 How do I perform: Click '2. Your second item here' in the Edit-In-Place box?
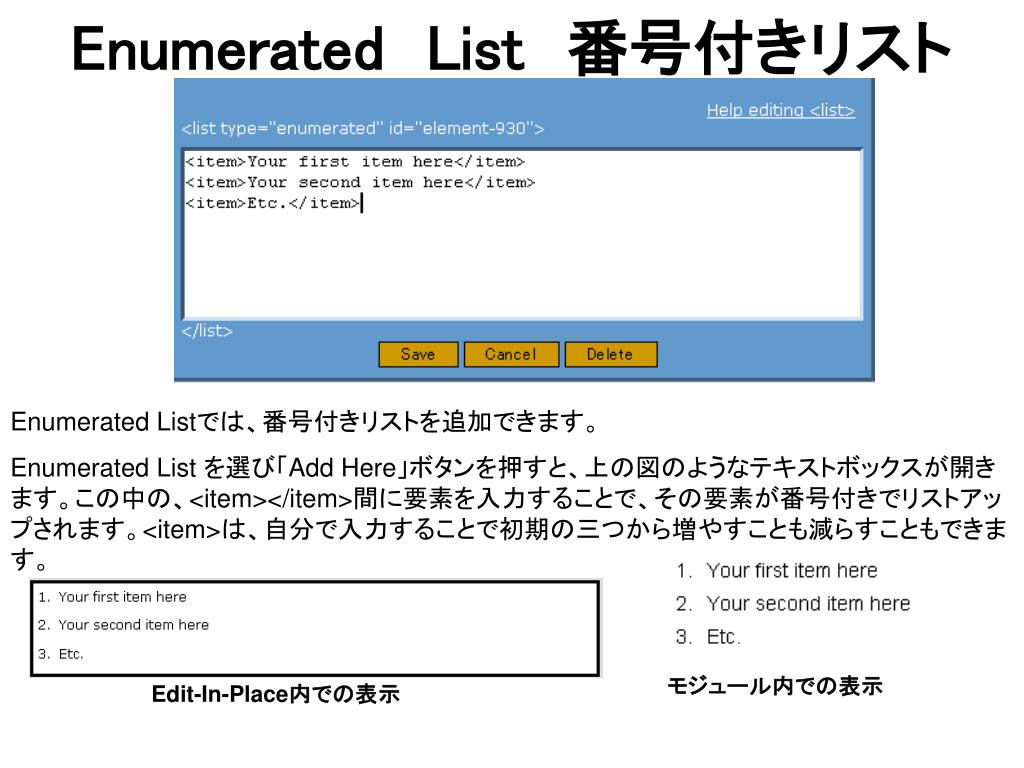123,625
